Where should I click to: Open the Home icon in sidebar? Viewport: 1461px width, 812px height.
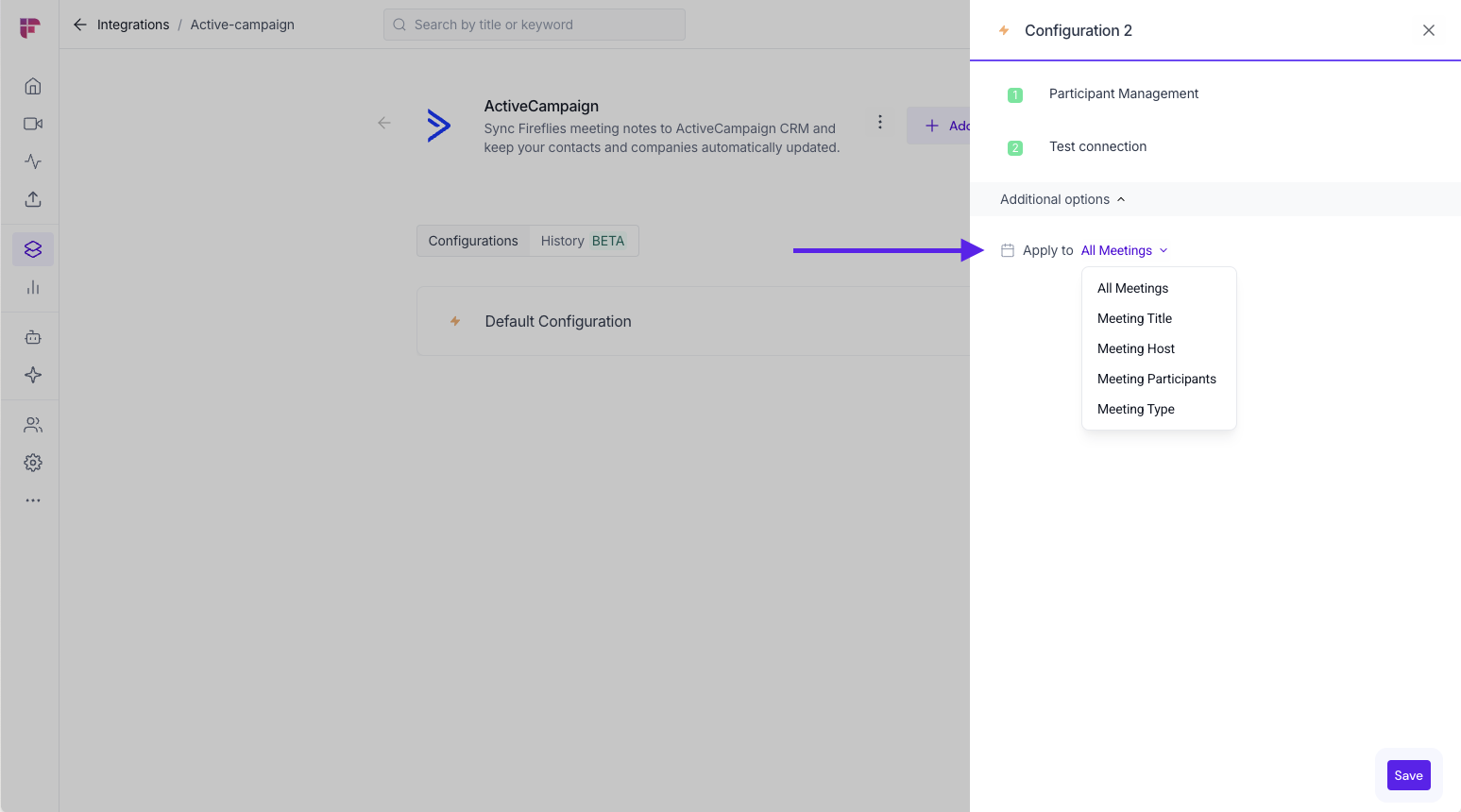click(33, 87)
